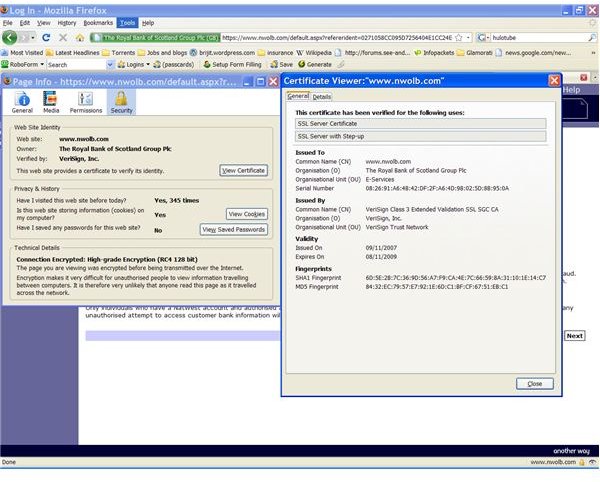600x482 pixels.
Task: Click the Forward arrow navigation button
Action: point(24,37)
